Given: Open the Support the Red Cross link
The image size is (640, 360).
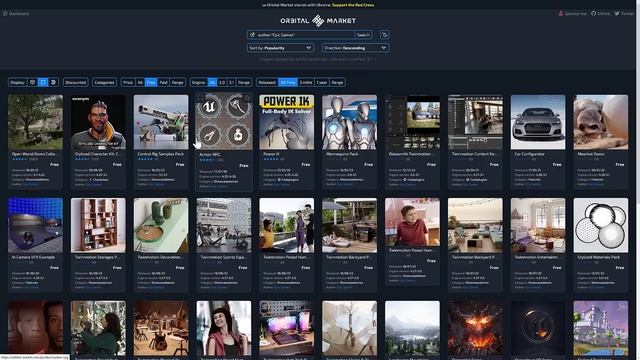Looking at the screenshot, I should click(353, 5).
